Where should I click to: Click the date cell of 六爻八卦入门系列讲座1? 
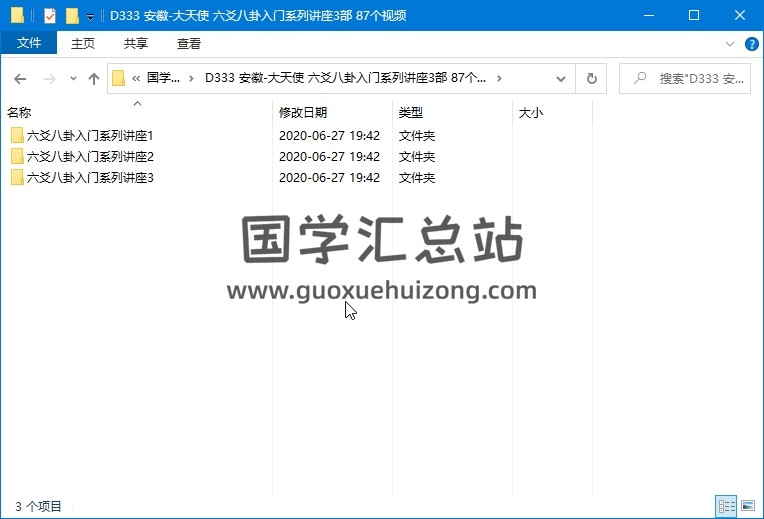(329, 135)
